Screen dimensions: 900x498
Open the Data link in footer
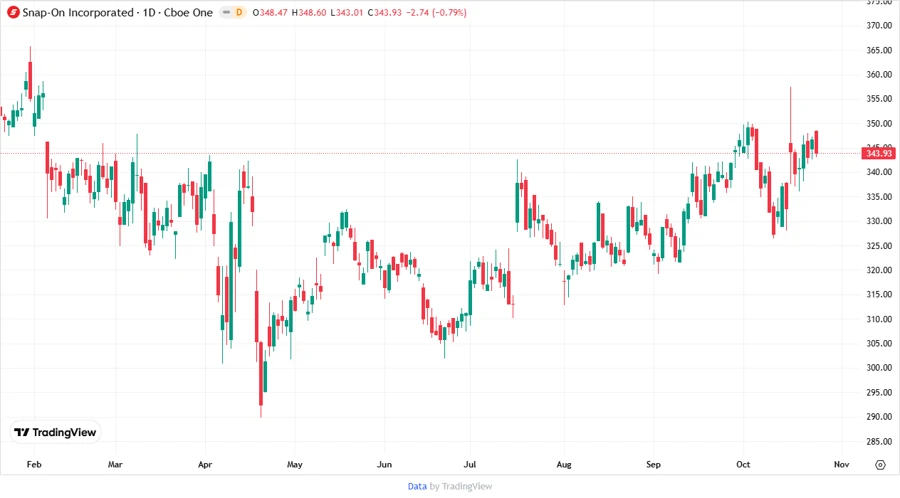click(x=417, y=486)
